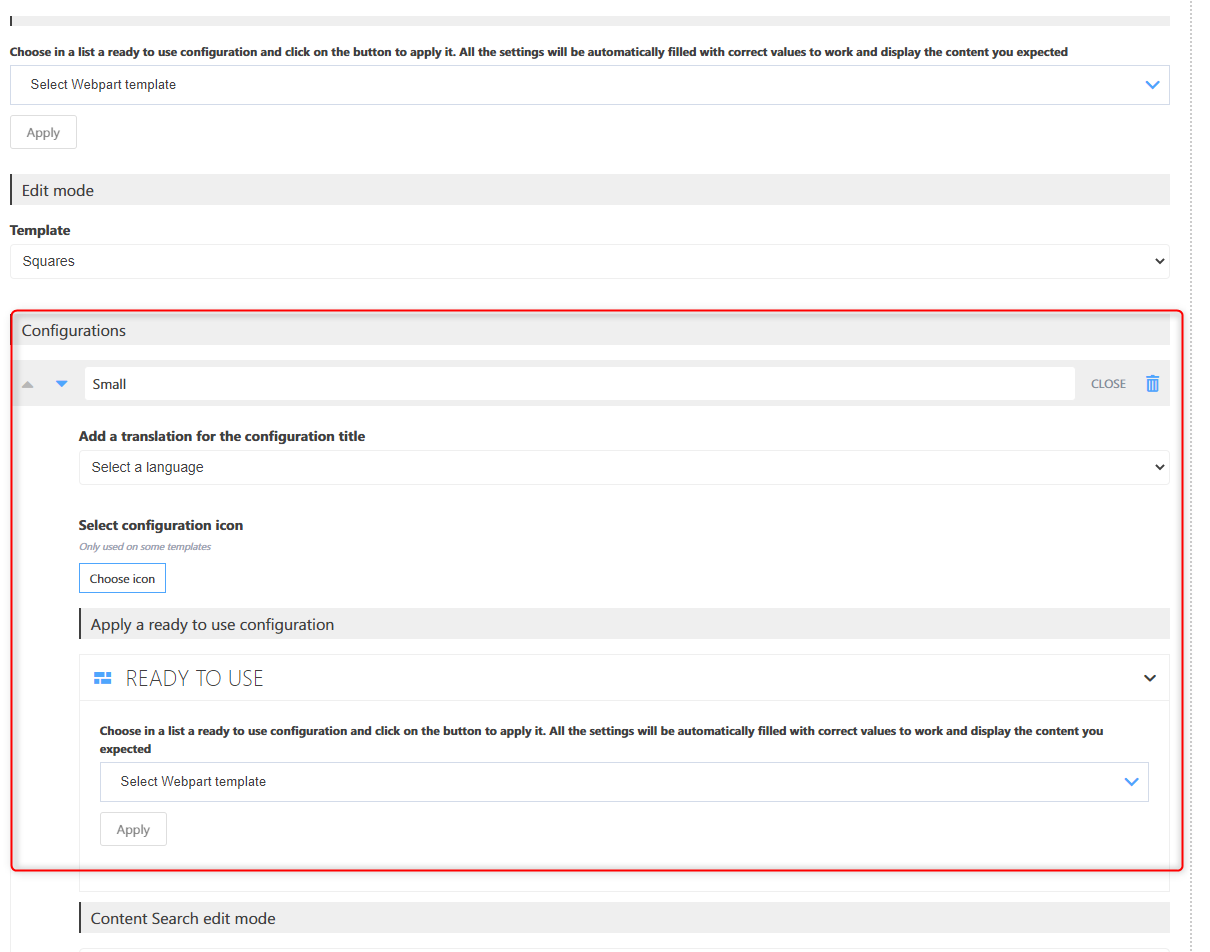Click the Choose icon button
This screenshot has width=1210, height=952.
[x=123, y=579]
